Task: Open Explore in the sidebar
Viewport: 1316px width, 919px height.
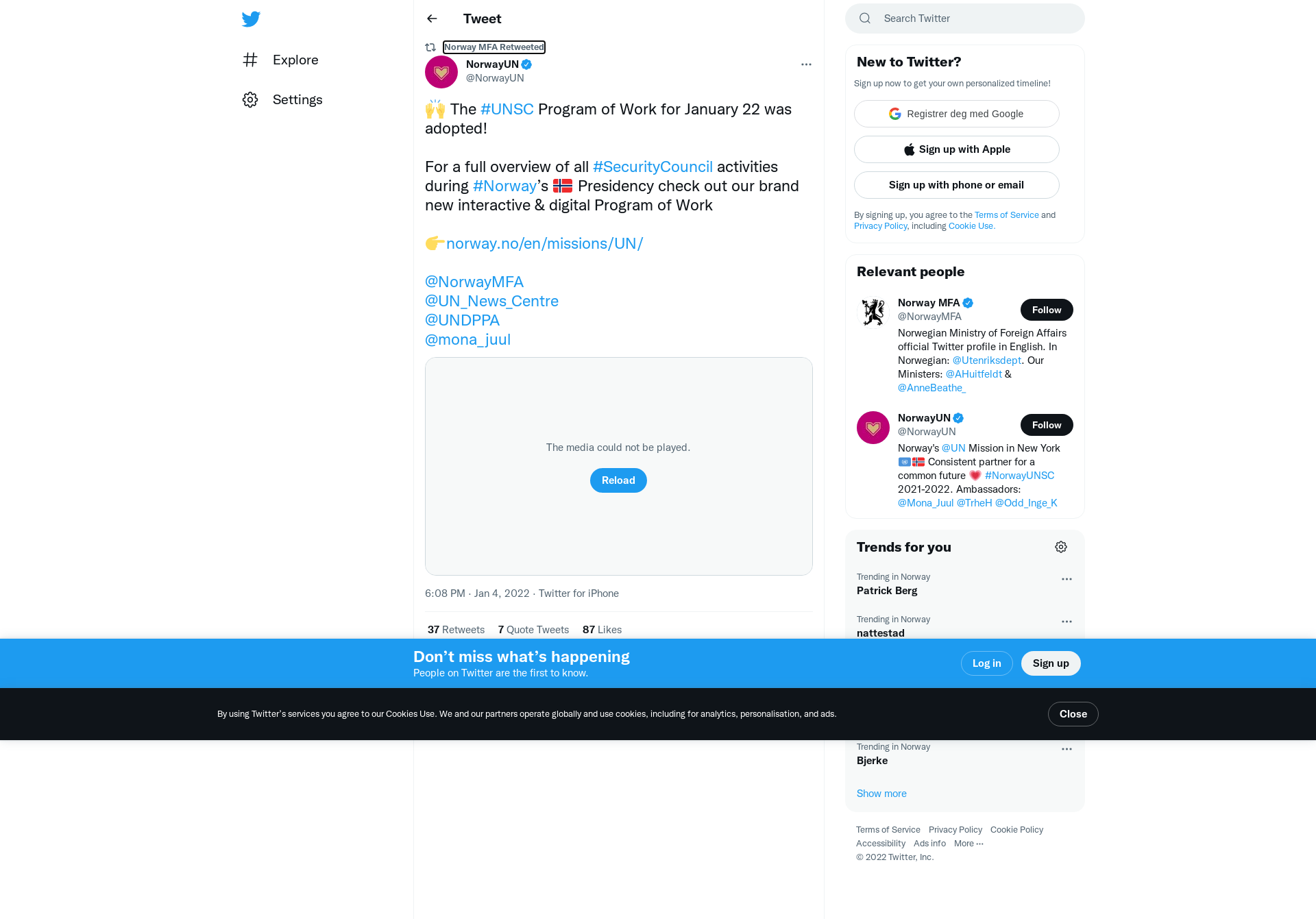Action: tap(281, 60)
